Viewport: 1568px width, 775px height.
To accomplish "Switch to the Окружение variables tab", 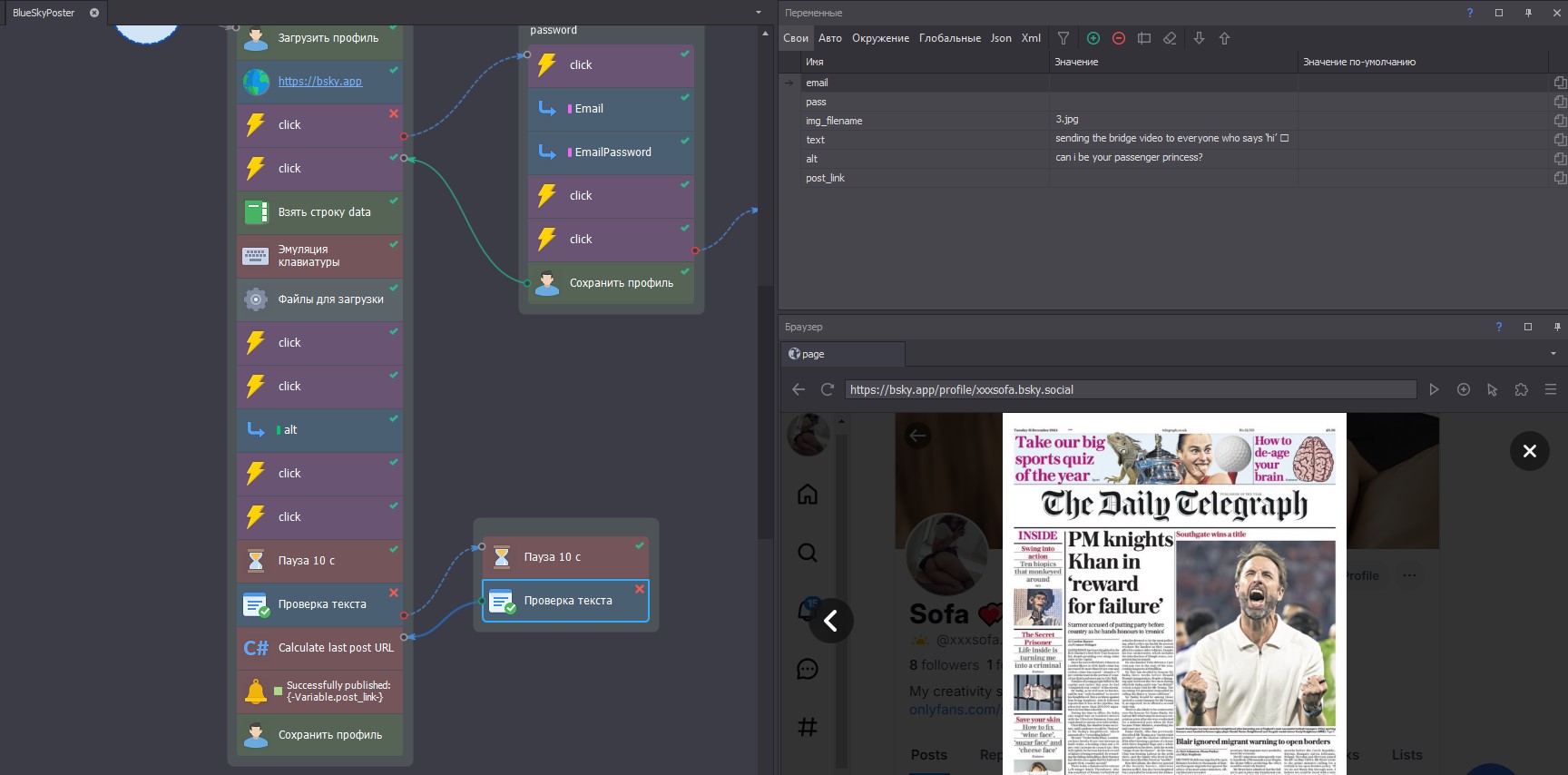I will pyautogui.click(x=880, y=38).
